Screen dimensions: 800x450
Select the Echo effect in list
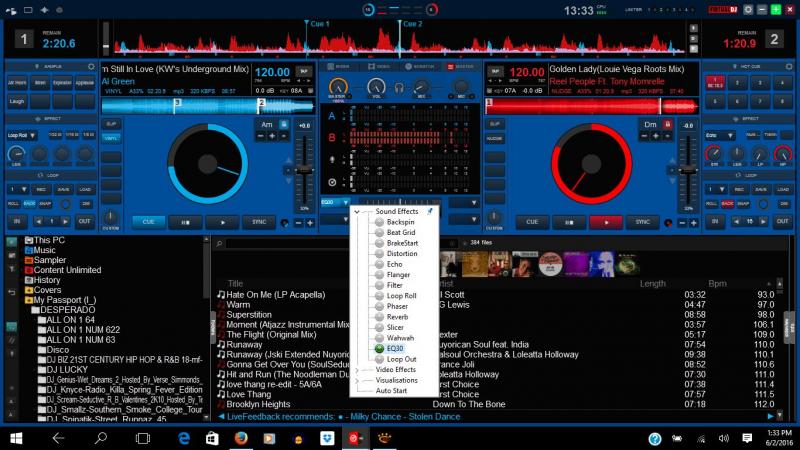[394, 264]
